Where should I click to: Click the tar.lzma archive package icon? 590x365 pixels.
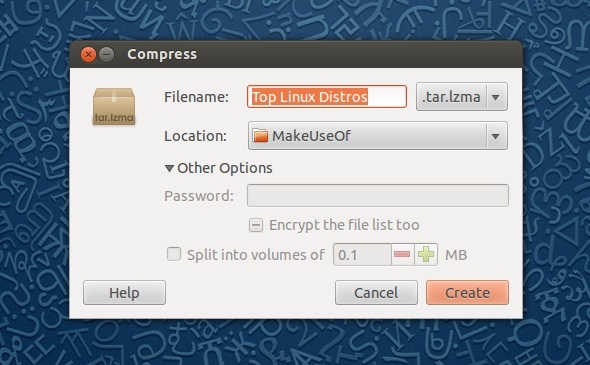pos(114,106)
